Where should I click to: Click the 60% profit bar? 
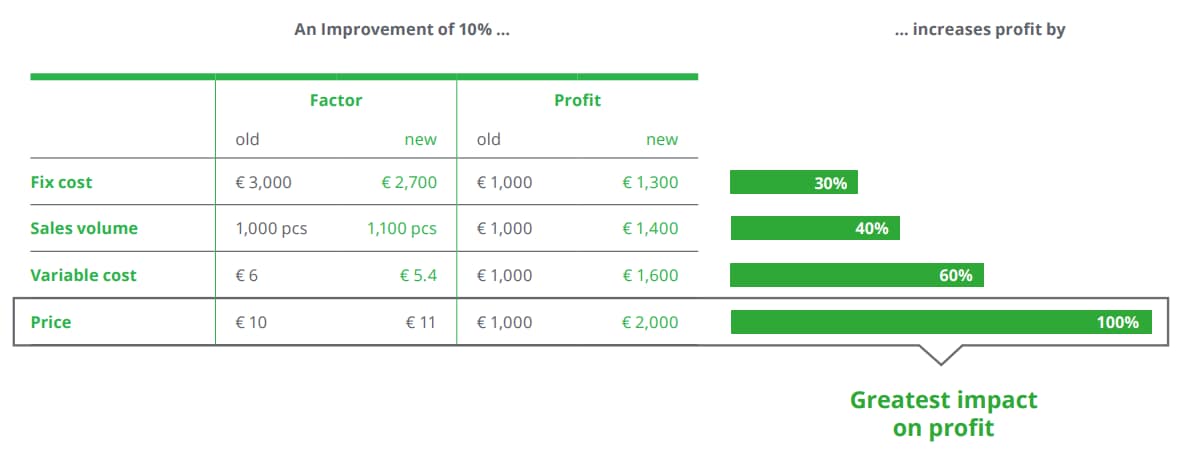tap(857, 275)
